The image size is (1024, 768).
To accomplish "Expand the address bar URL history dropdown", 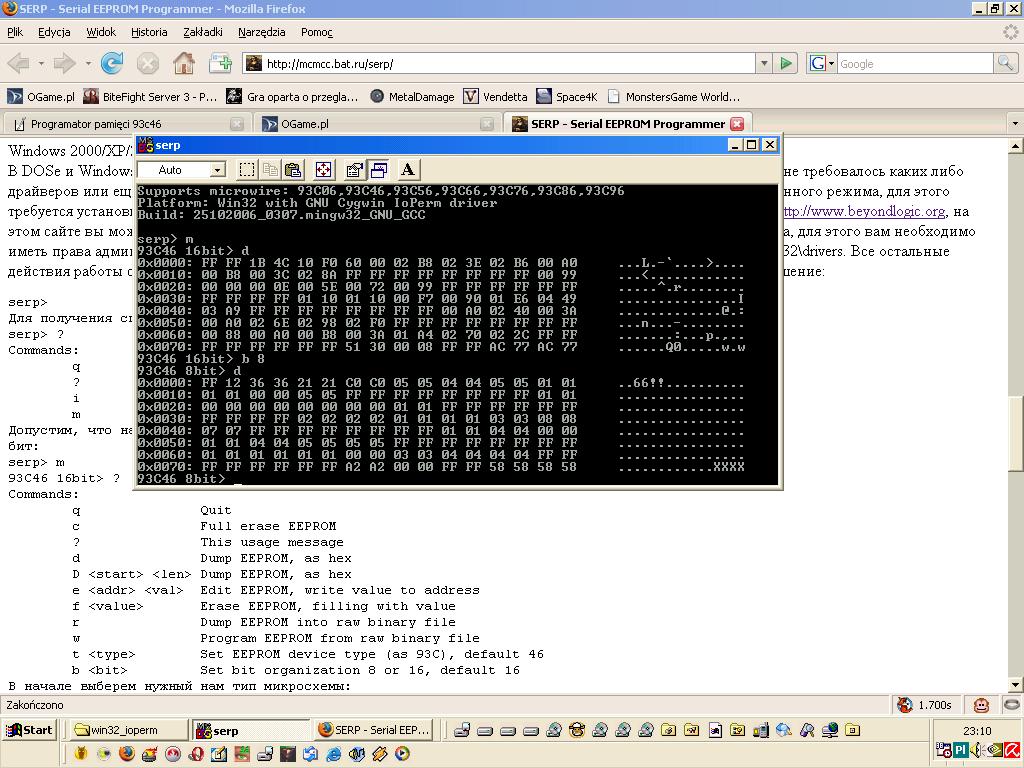I will pos(765,64).
